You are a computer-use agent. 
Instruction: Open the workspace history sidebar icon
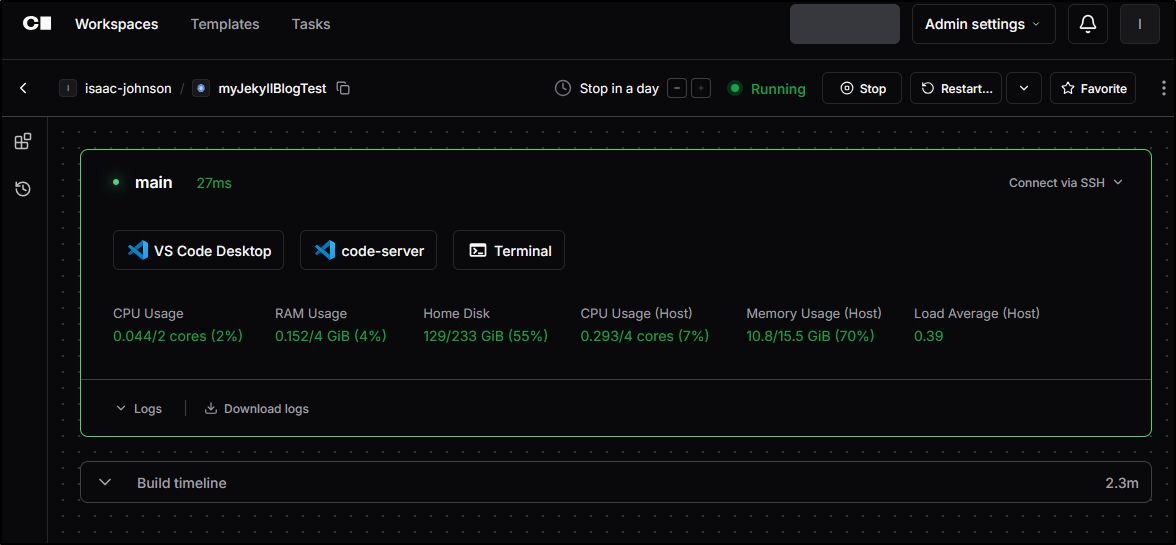point(23,189)
